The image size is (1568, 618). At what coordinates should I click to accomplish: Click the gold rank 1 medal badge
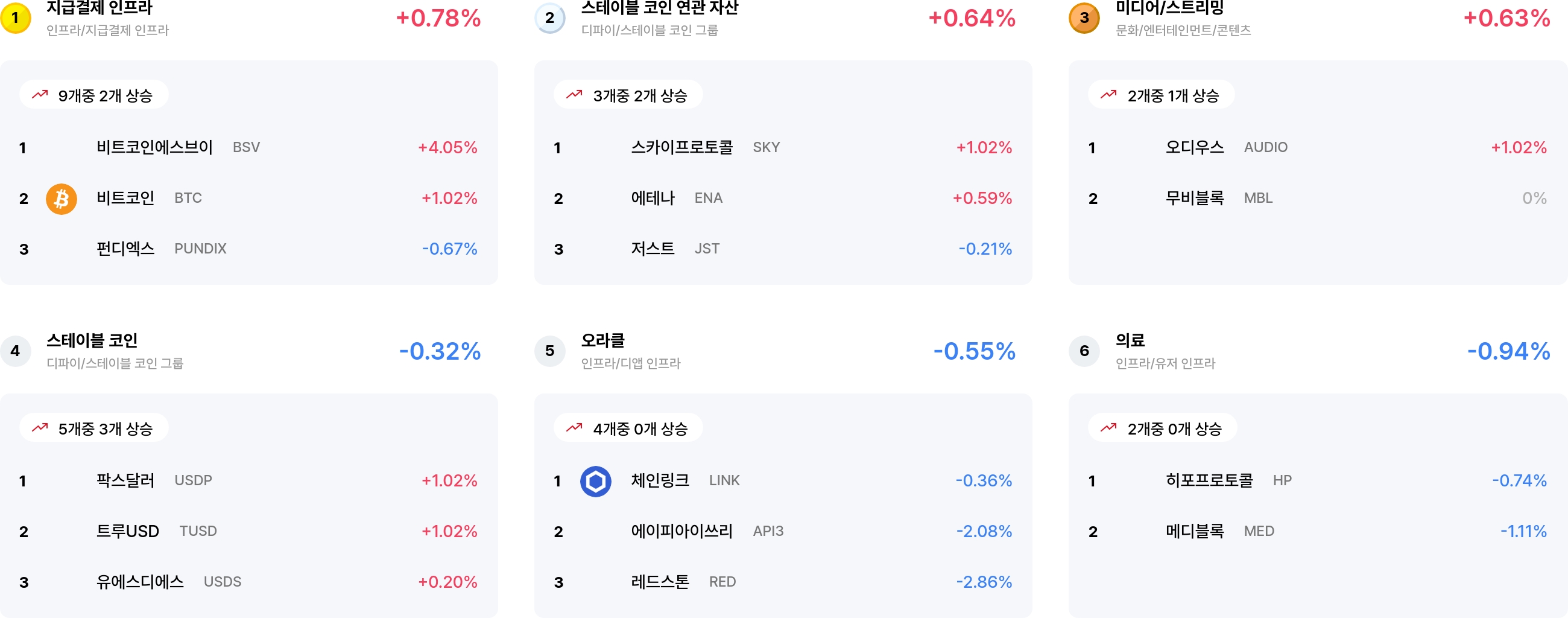pyautogui.click(x=16, y=18)
